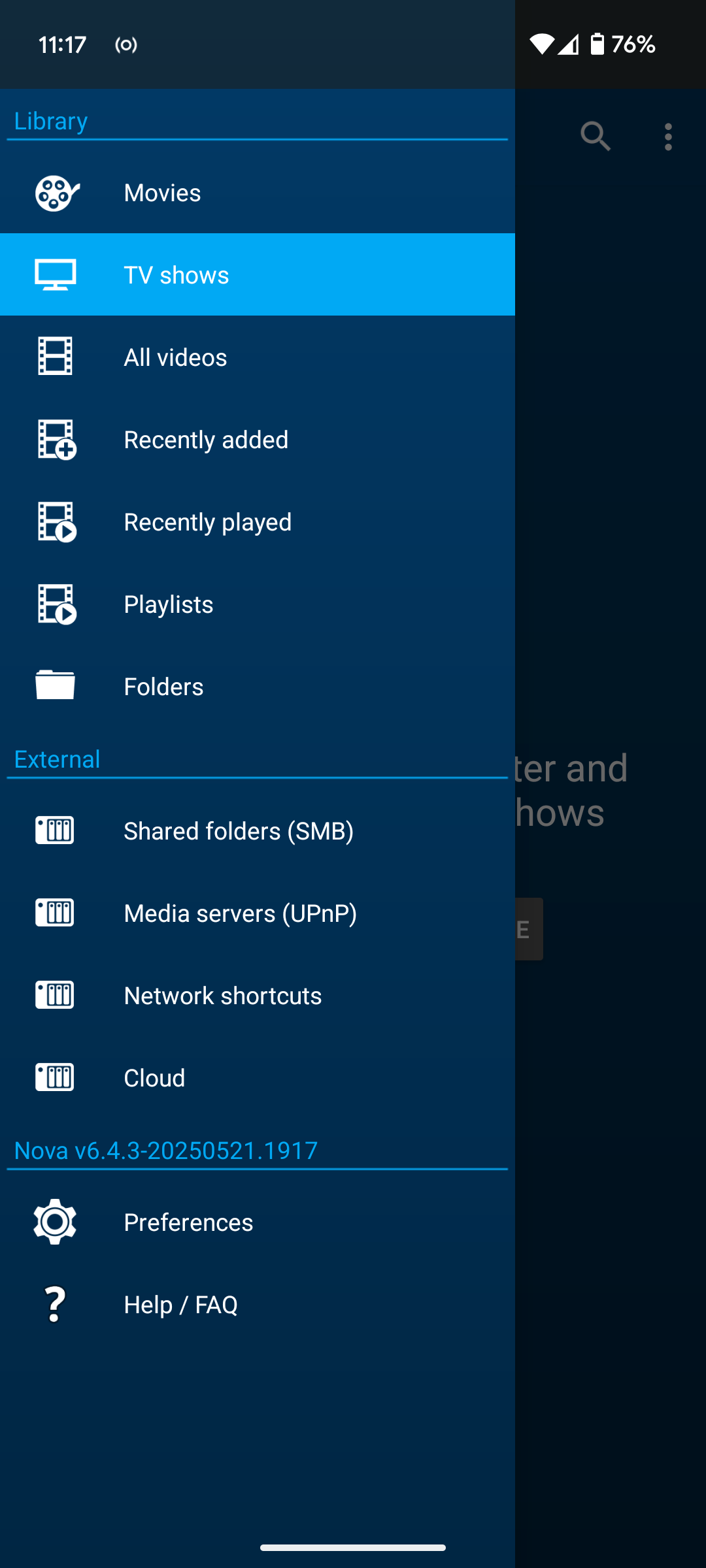Viewport: 706px width, 1568px height.
Task: Tap the Wi-Fi status icon
Action: pyautogui.click(x=542, y=44)
